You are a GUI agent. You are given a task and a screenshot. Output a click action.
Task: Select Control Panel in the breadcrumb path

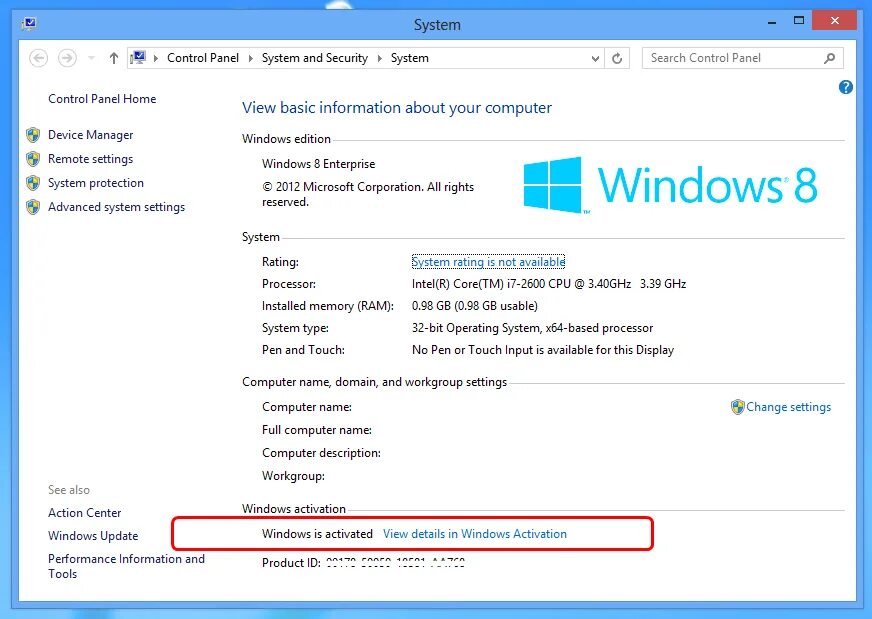point(203,57)
